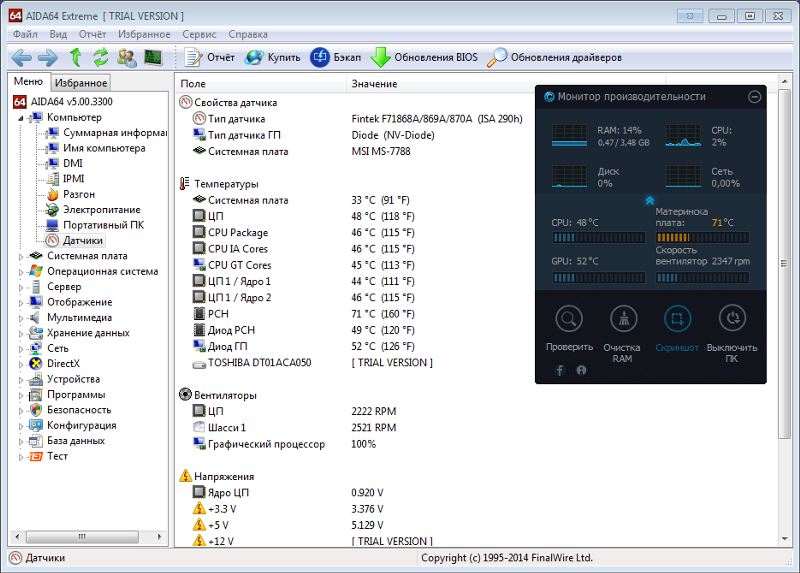The image size is (800, 573).
Task: Click the Конфигурация tree icon
Action: tap(36, 425)
